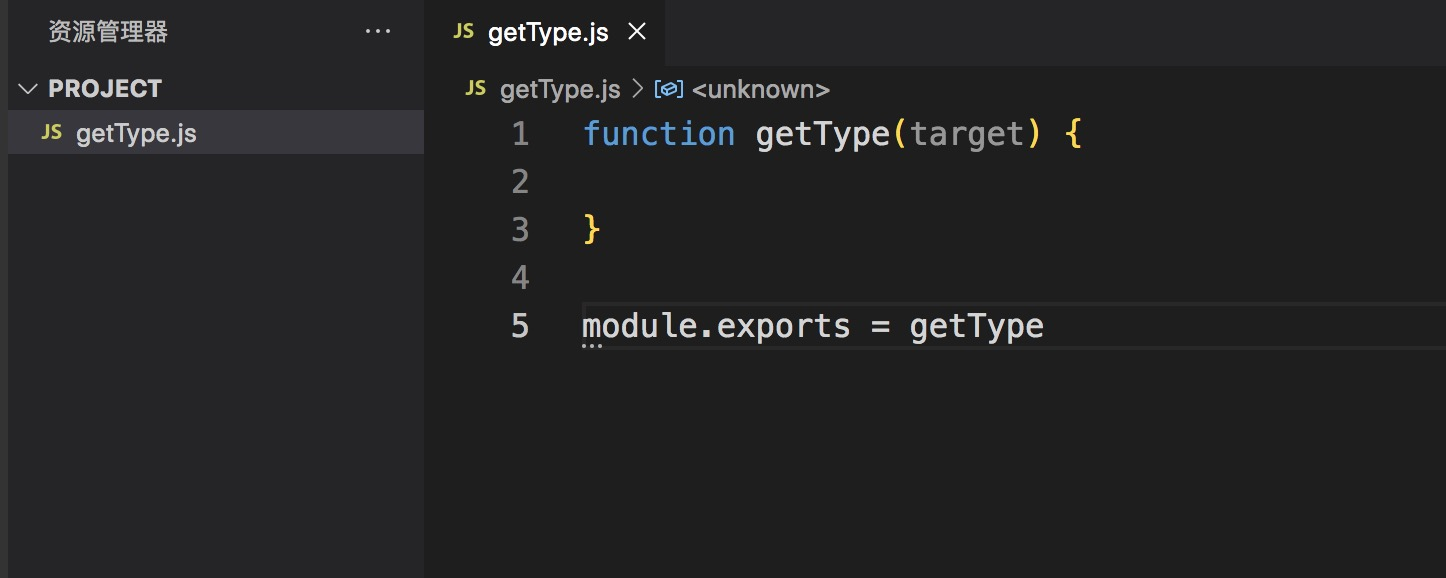Screen dimensions: 1446x578
Task: Close the getType.js editor tab
Action: 637,32
